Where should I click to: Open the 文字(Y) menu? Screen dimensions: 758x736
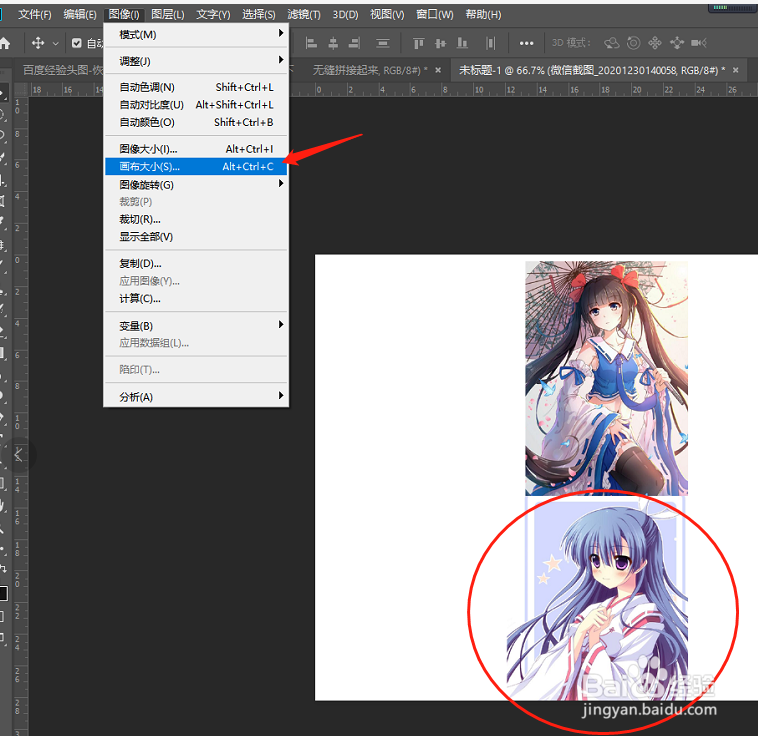[x=213, y=15]
